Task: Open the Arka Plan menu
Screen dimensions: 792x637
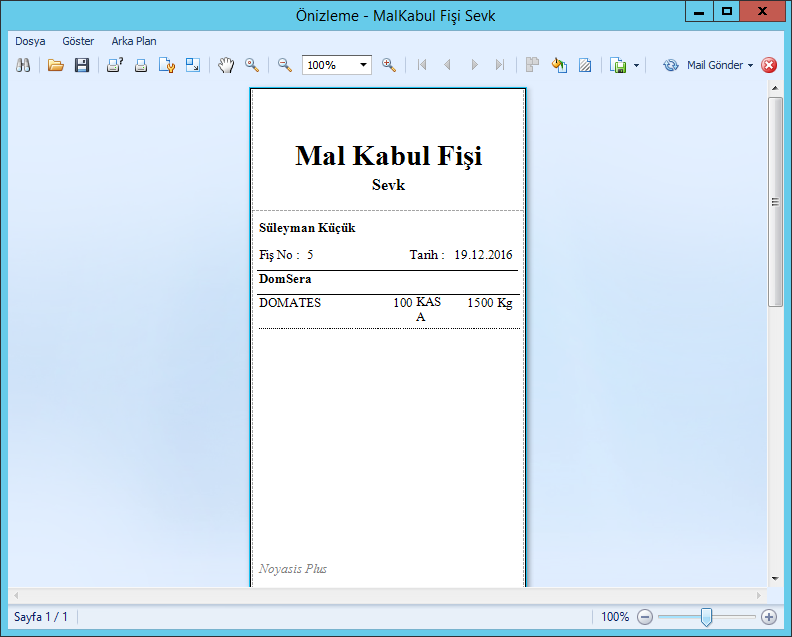Action: [x=134, y=41]
